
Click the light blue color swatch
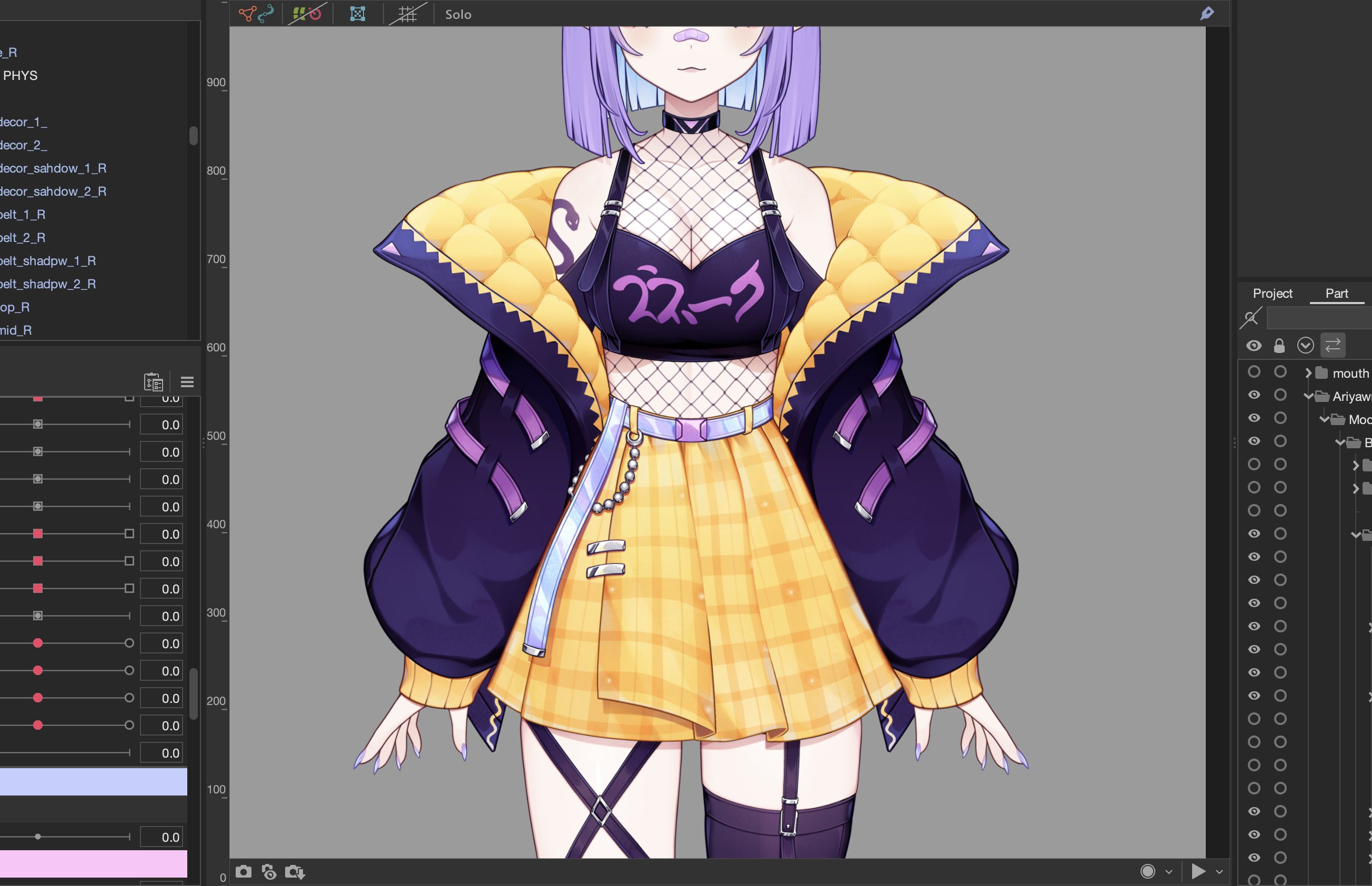(x=93, y=782)
